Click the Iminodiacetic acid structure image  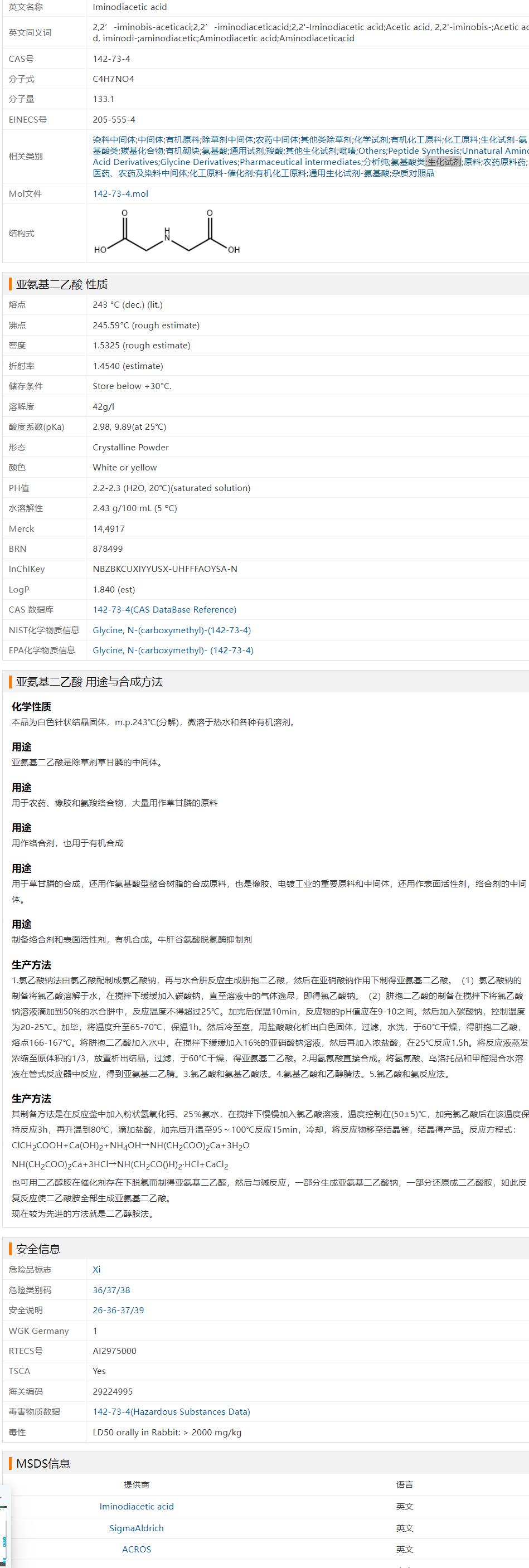pyautogui.click(x=167, y=232)
